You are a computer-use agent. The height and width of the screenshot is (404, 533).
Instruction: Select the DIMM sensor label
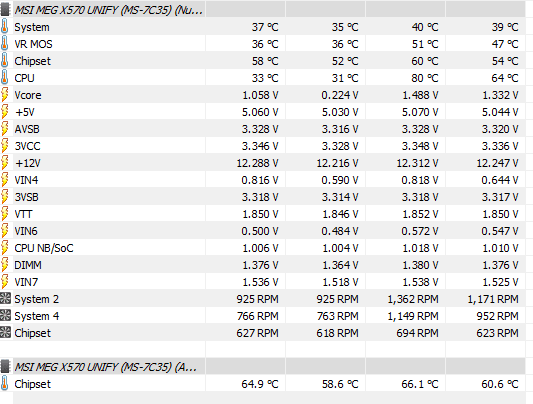[x=28, y=265]
